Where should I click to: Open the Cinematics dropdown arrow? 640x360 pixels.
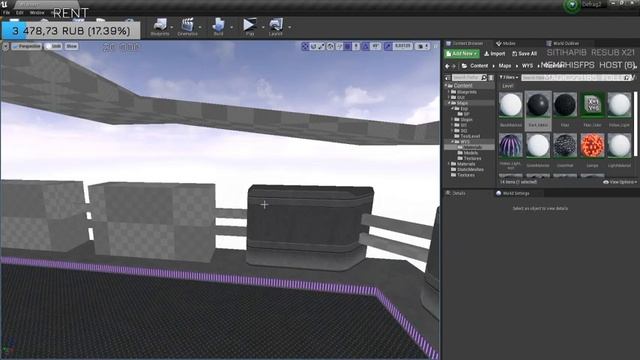tap(200, 27)
